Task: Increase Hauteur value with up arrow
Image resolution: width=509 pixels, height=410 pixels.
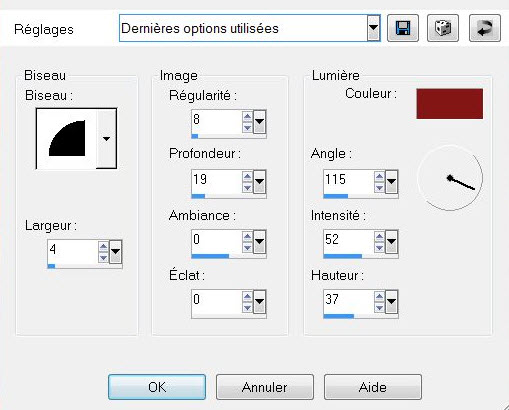Action: click(379, 296)
